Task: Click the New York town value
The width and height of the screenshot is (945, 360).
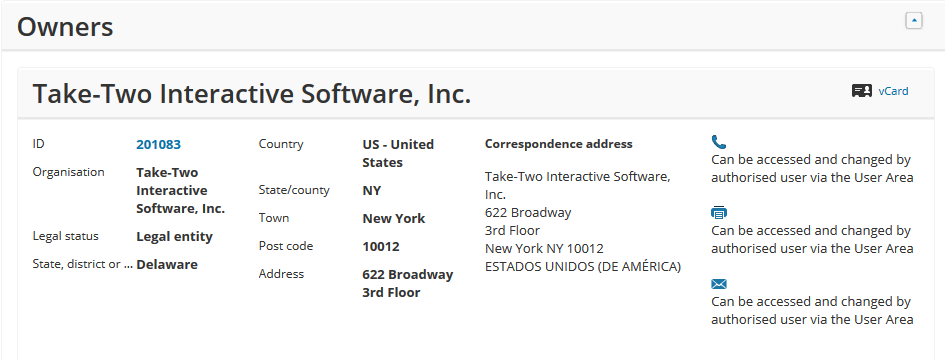Action: point(394,218)
